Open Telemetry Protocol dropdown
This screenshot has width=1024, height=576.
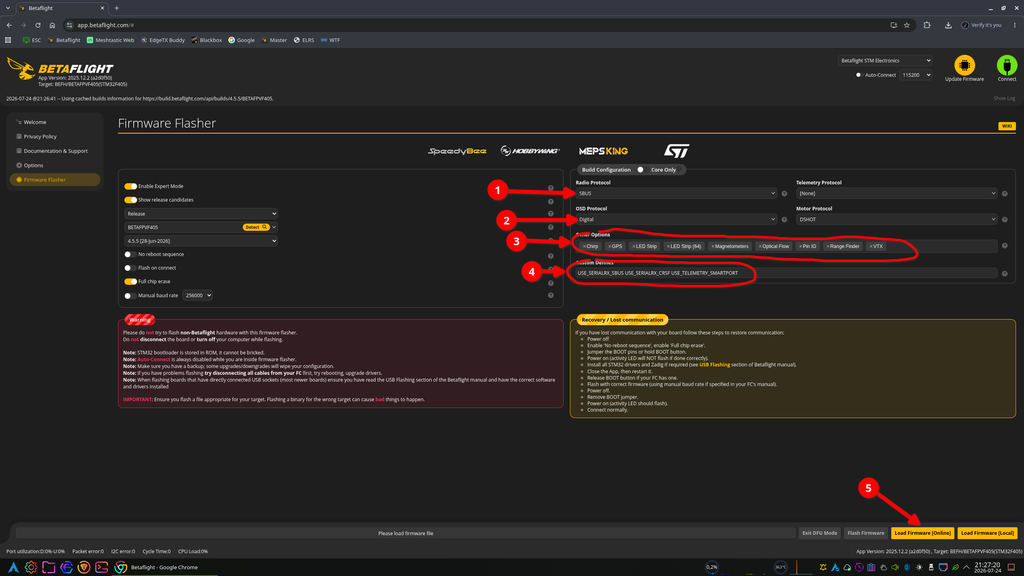point(897,193)
